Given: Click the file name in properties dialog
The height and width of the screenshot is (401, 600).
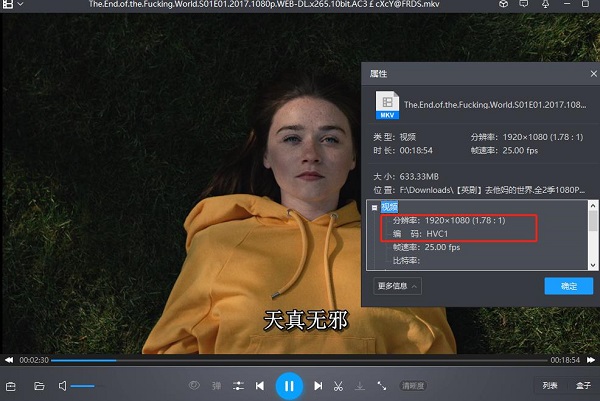Looking at the screenshot, I should tap(495, 104).
